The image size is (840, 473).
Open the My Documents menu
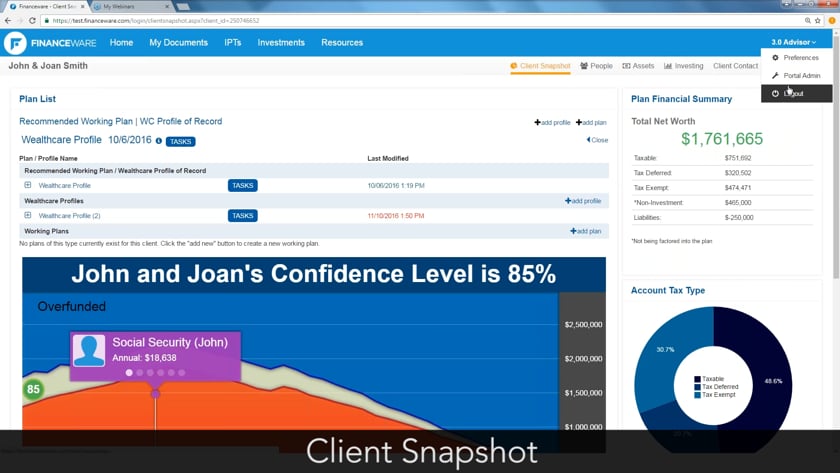click(178, 43)
